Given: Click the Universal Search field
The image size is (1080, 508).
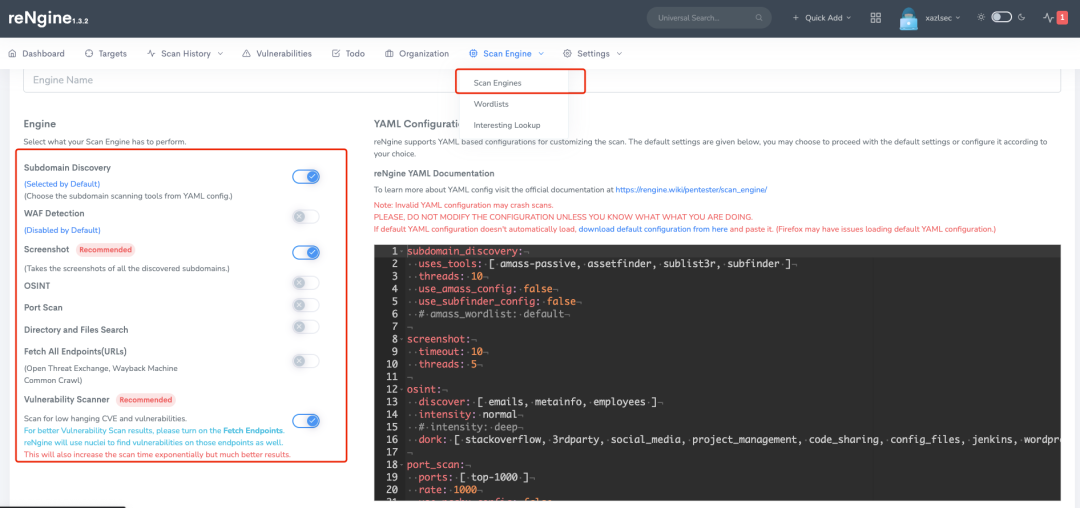Looking at the screenshot, I should point(709,18).
